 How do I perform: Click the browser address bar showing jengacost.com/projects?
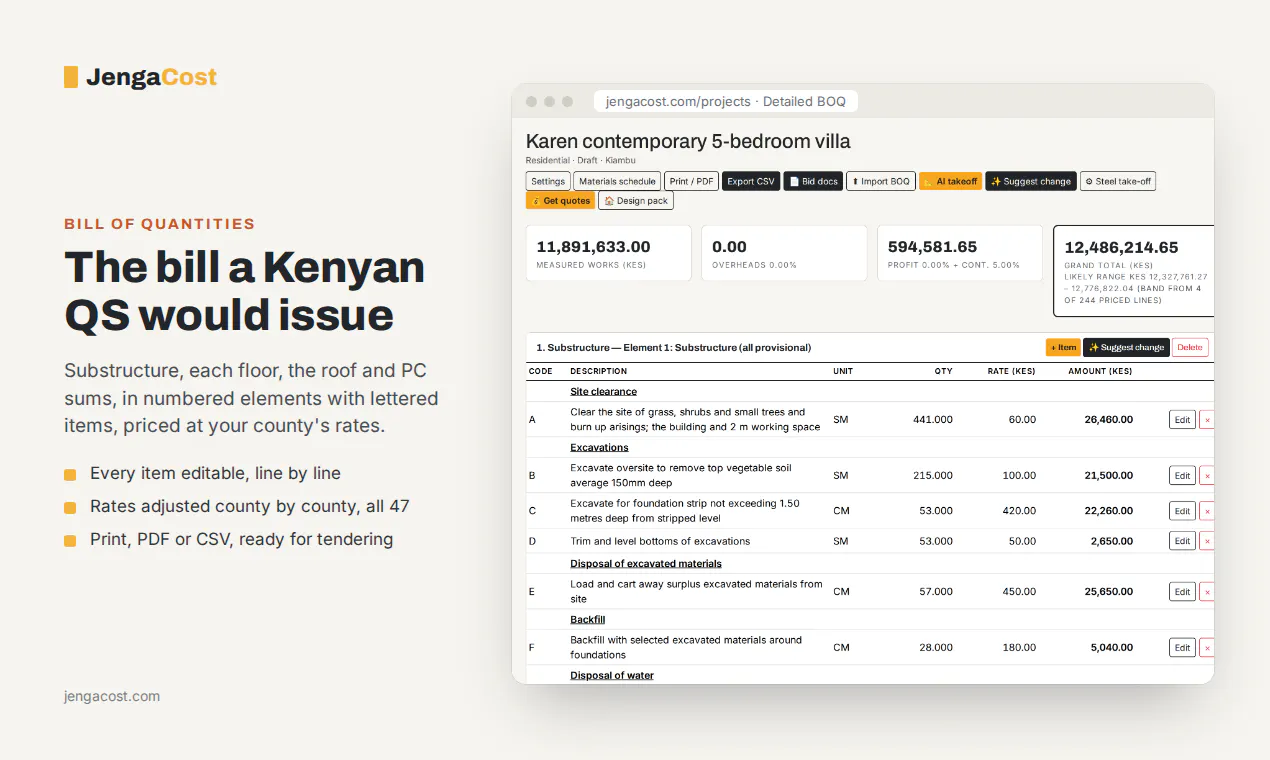[726, 101]
